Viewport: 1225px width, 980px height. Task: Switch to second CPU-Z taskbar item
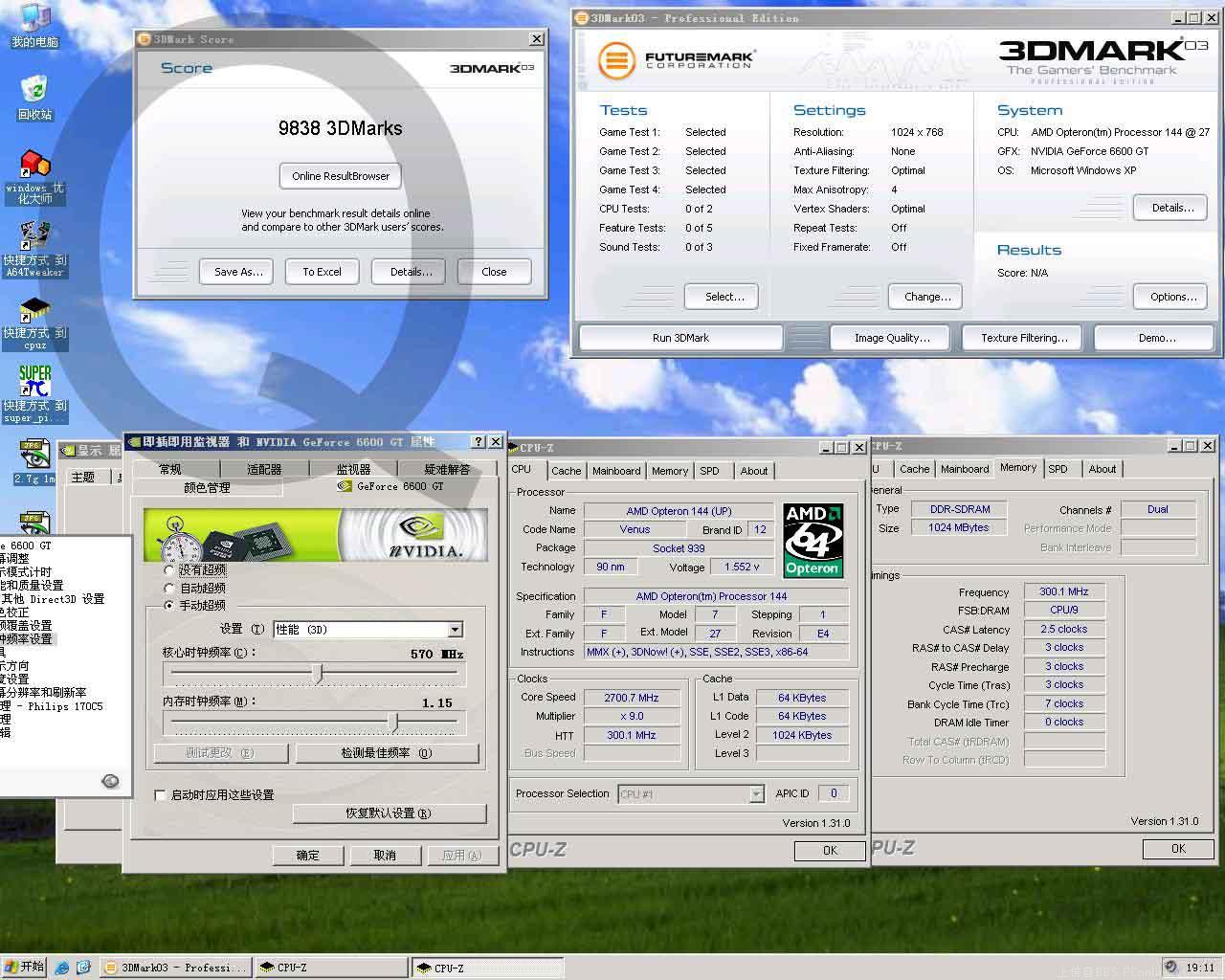tap(487, 968)
